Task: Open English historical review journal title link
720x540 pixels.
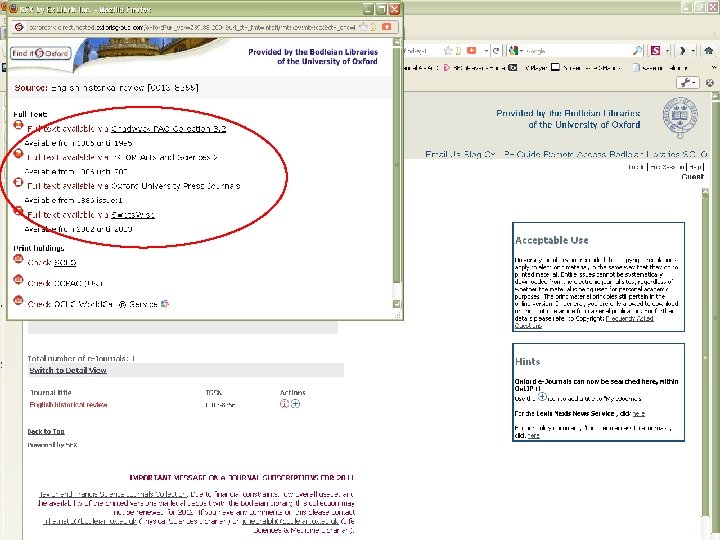Action: 68,405
